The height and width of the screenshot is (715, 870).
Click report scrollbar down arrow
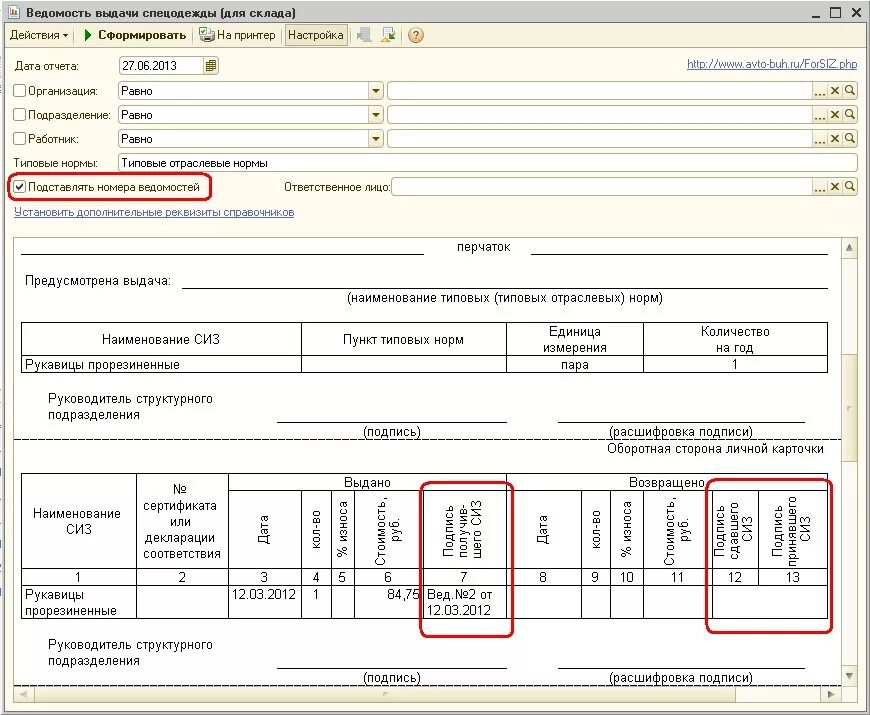(x=849, y=676)
